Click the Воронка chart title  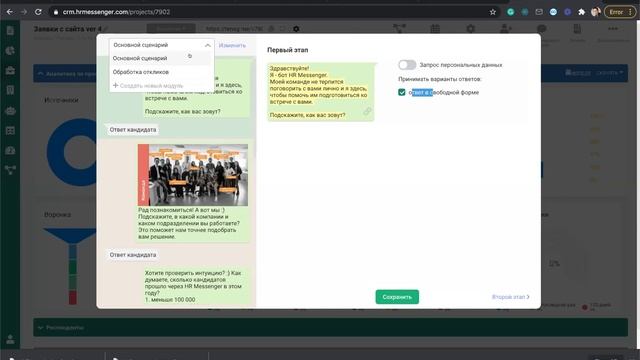click(x=58, y=214)
